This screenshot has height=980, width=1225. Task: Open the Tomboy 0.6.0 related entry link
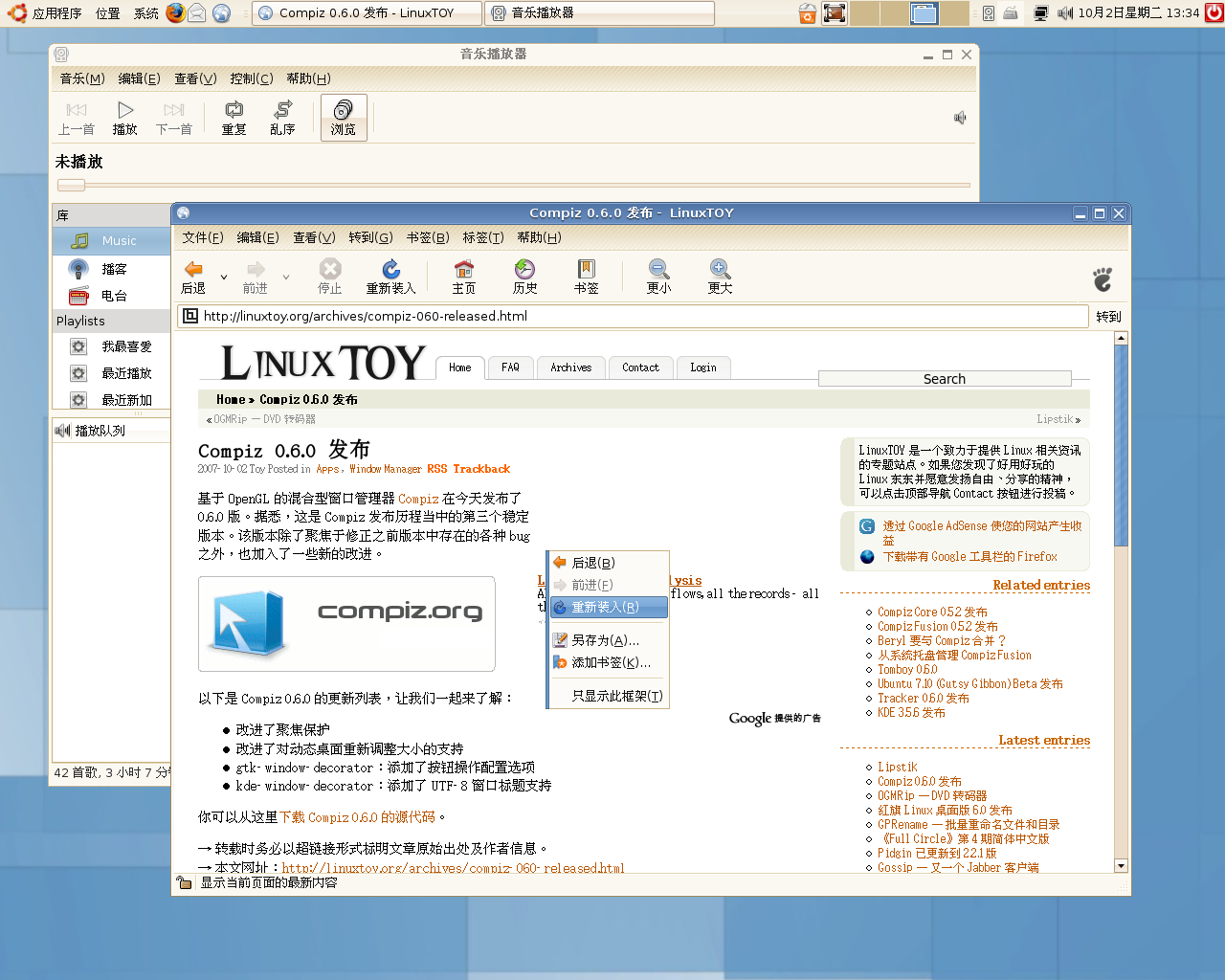coord(907,670)
